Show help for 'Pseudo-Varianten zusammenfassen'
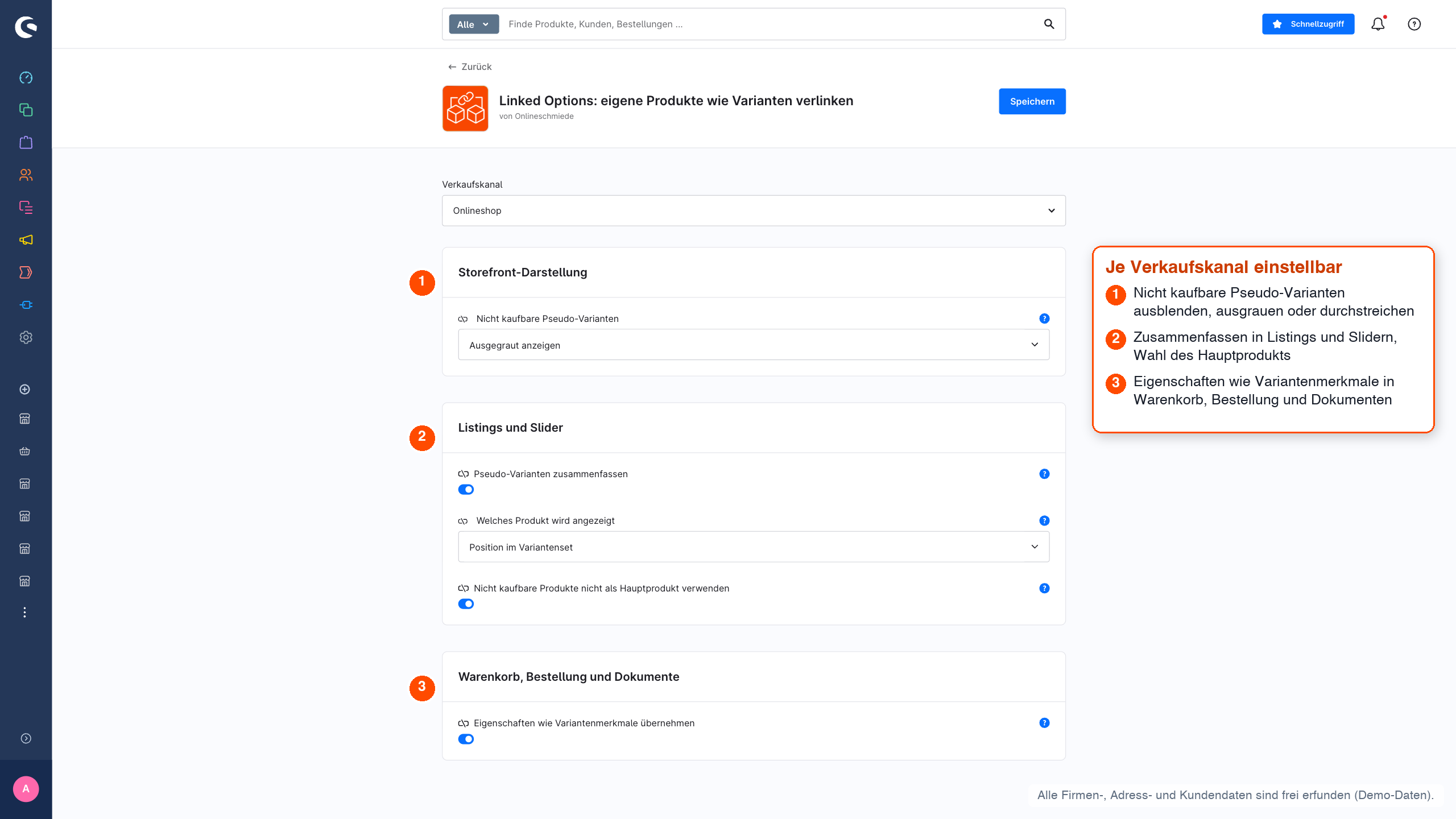Viewport: 1456px width, 819px height. pos(1044,474)
